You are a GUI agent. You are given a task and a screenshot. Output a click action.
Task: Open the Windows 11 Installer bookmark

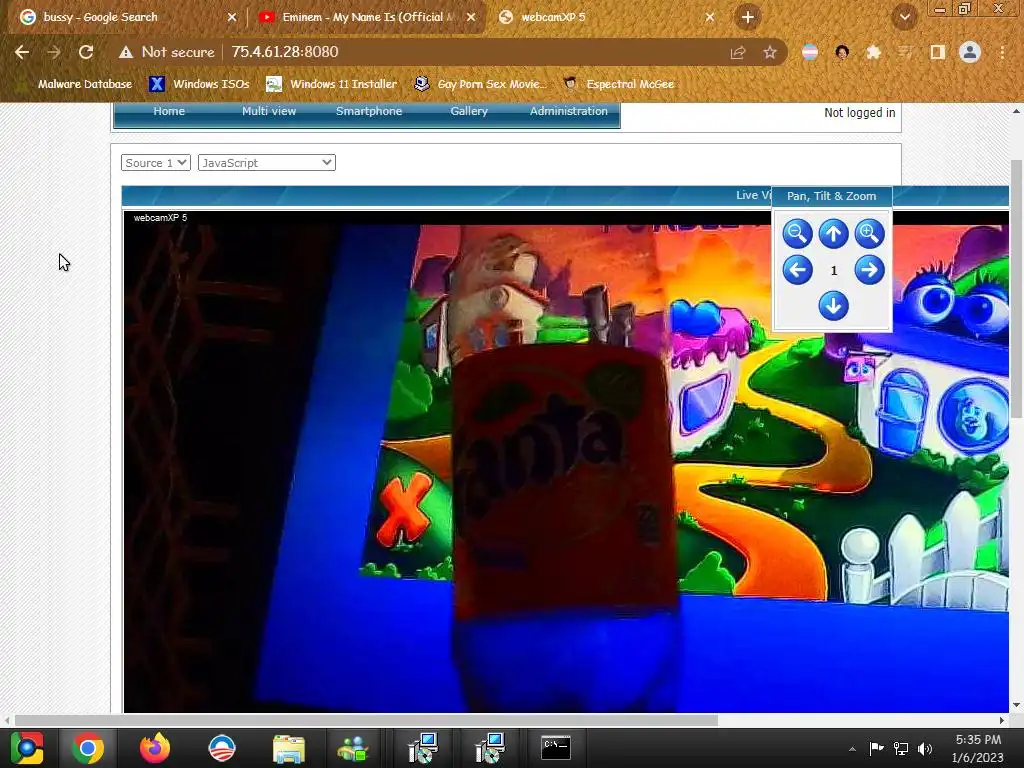[332, 84]
